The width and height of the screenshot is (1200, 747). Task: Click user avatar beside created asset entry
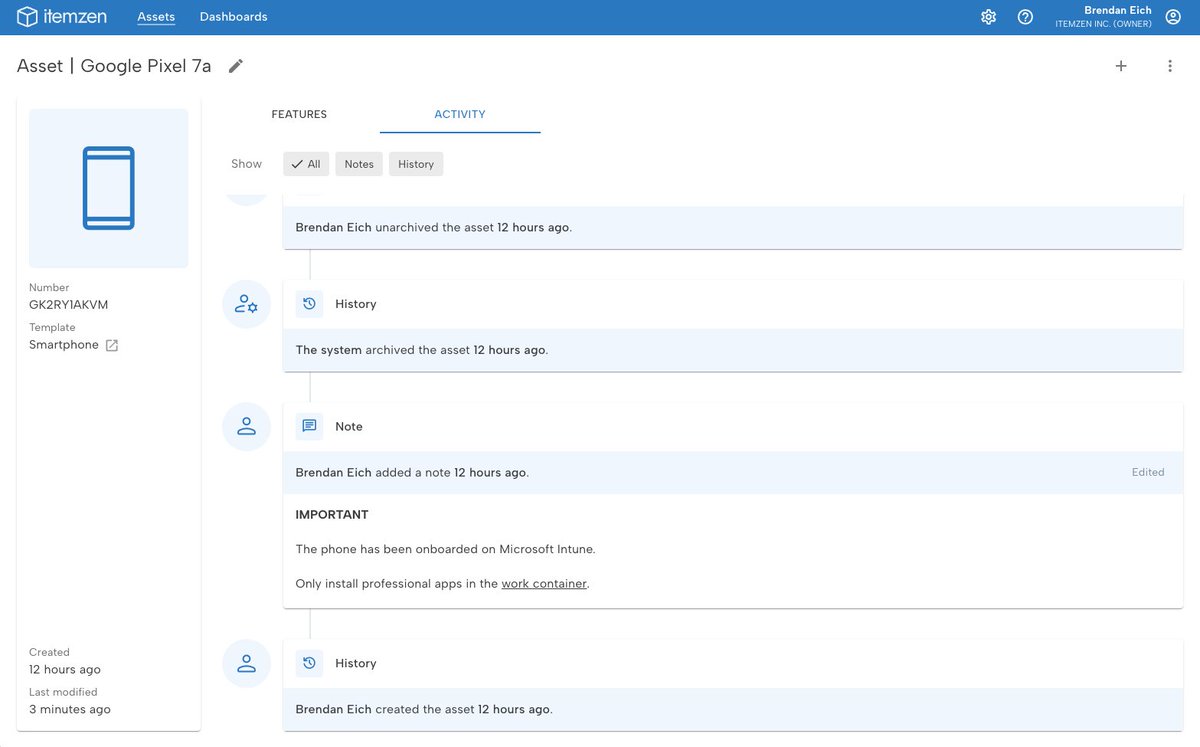pos(246,664)
